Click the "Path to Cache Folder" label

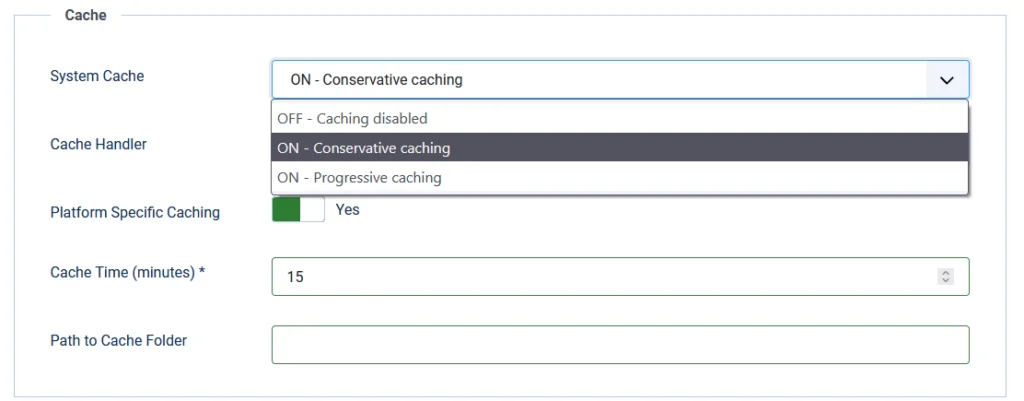[118, 340]
